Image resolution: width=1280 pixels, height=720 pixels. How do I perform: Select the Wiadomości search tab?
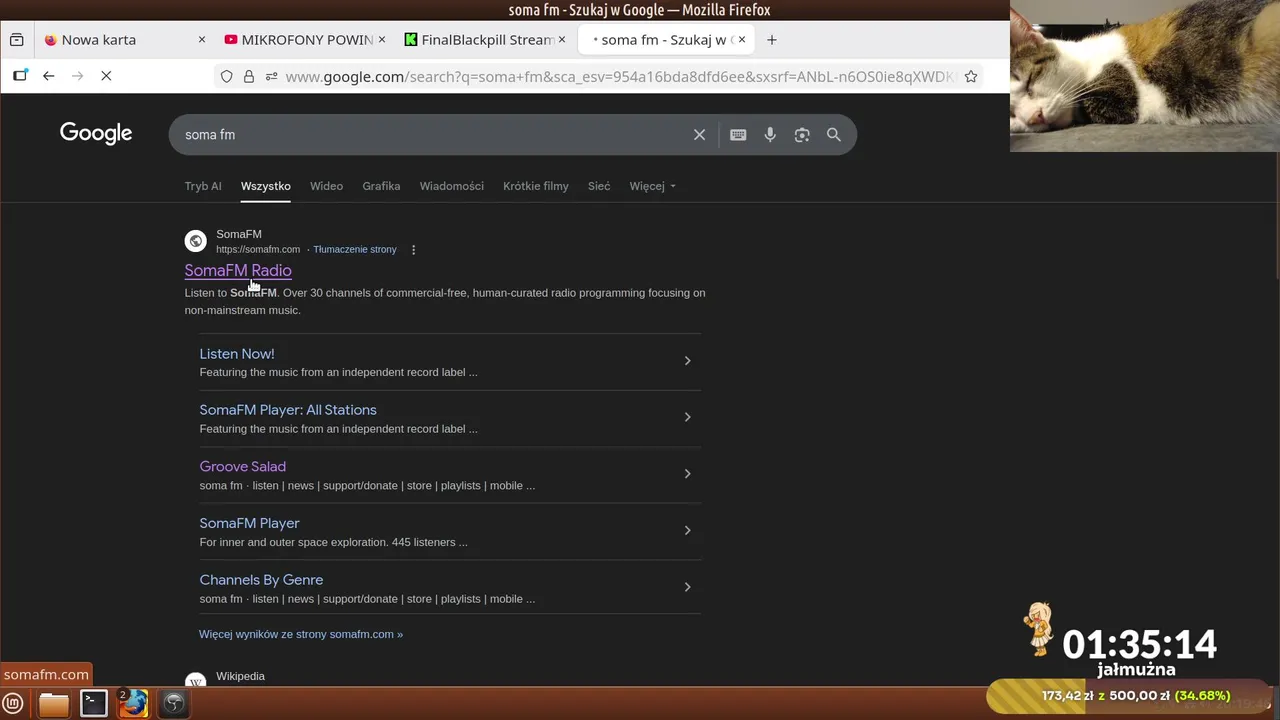[x=452, y=186]
